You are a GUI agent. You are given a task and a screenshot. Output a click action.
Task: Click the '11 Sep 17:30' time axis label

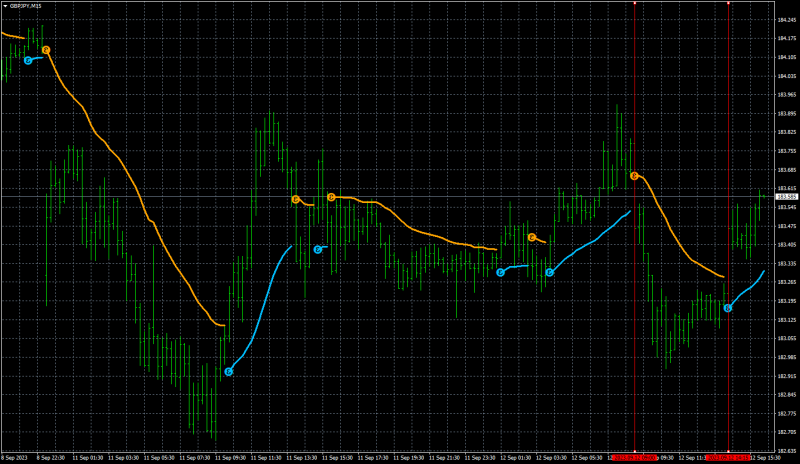(373, 458)
